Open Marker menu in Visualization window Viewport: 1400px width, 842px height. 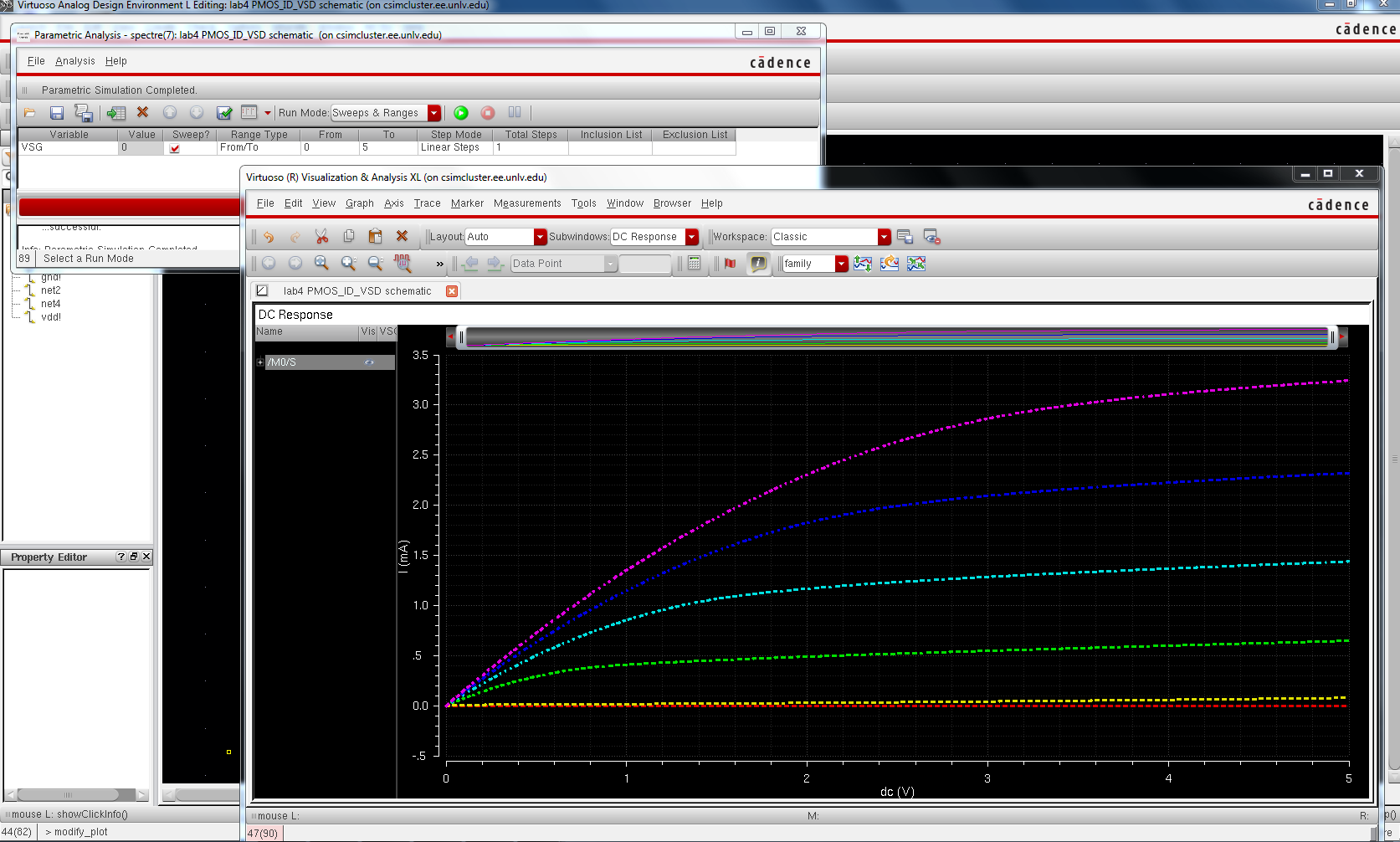(x=467, y=203)
